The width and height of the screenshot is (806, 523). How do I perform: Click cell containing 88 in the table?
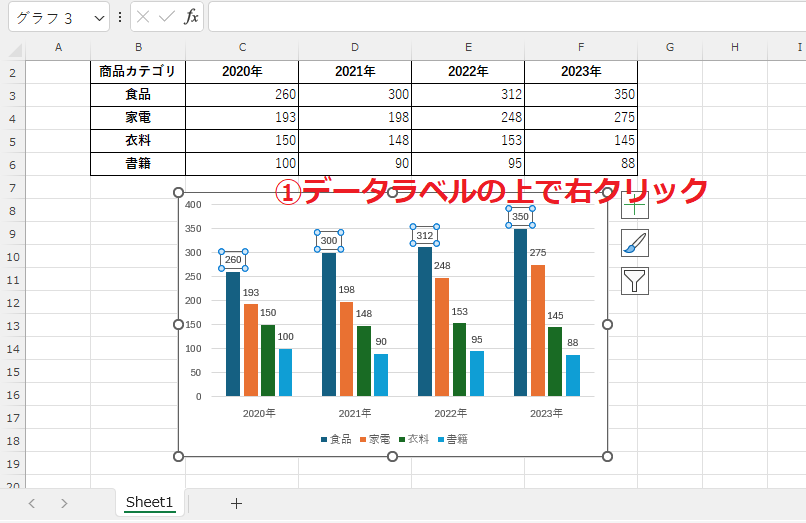click(x=581, y=164)
